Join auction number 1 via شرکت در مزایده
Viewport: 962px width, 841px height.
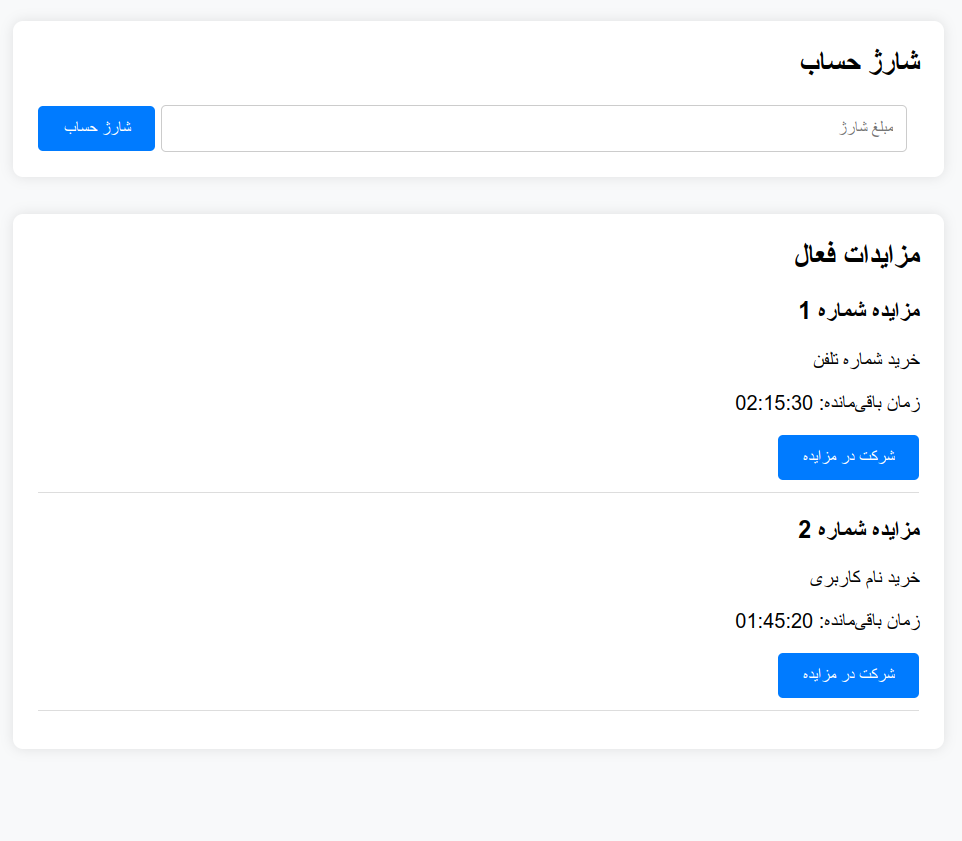tap(848, 457)
